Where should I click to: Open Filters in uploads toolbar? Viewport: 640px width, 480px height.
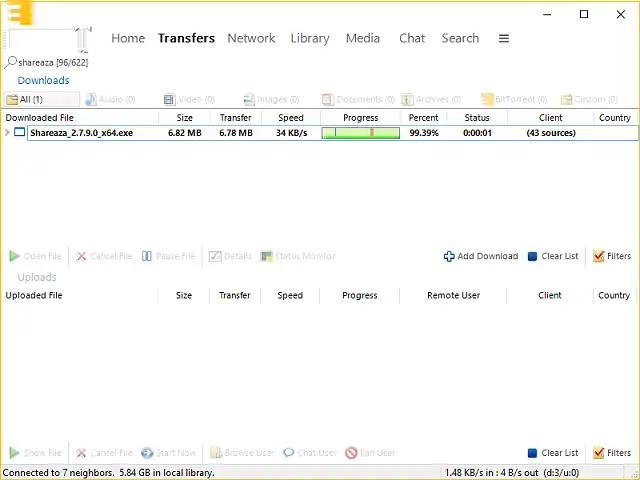tap(611, 453)
